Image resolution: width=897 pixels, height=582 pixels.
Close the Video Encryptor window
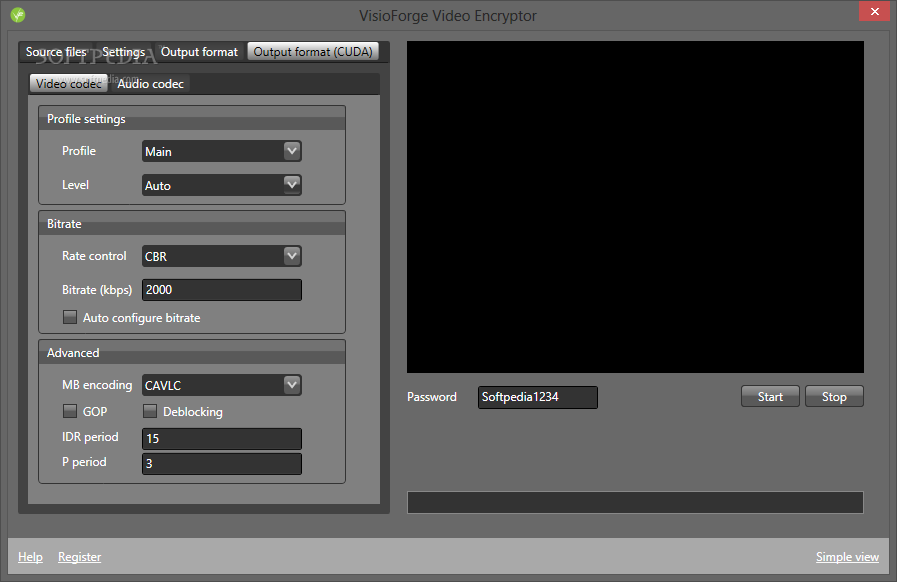pos(874,11)
